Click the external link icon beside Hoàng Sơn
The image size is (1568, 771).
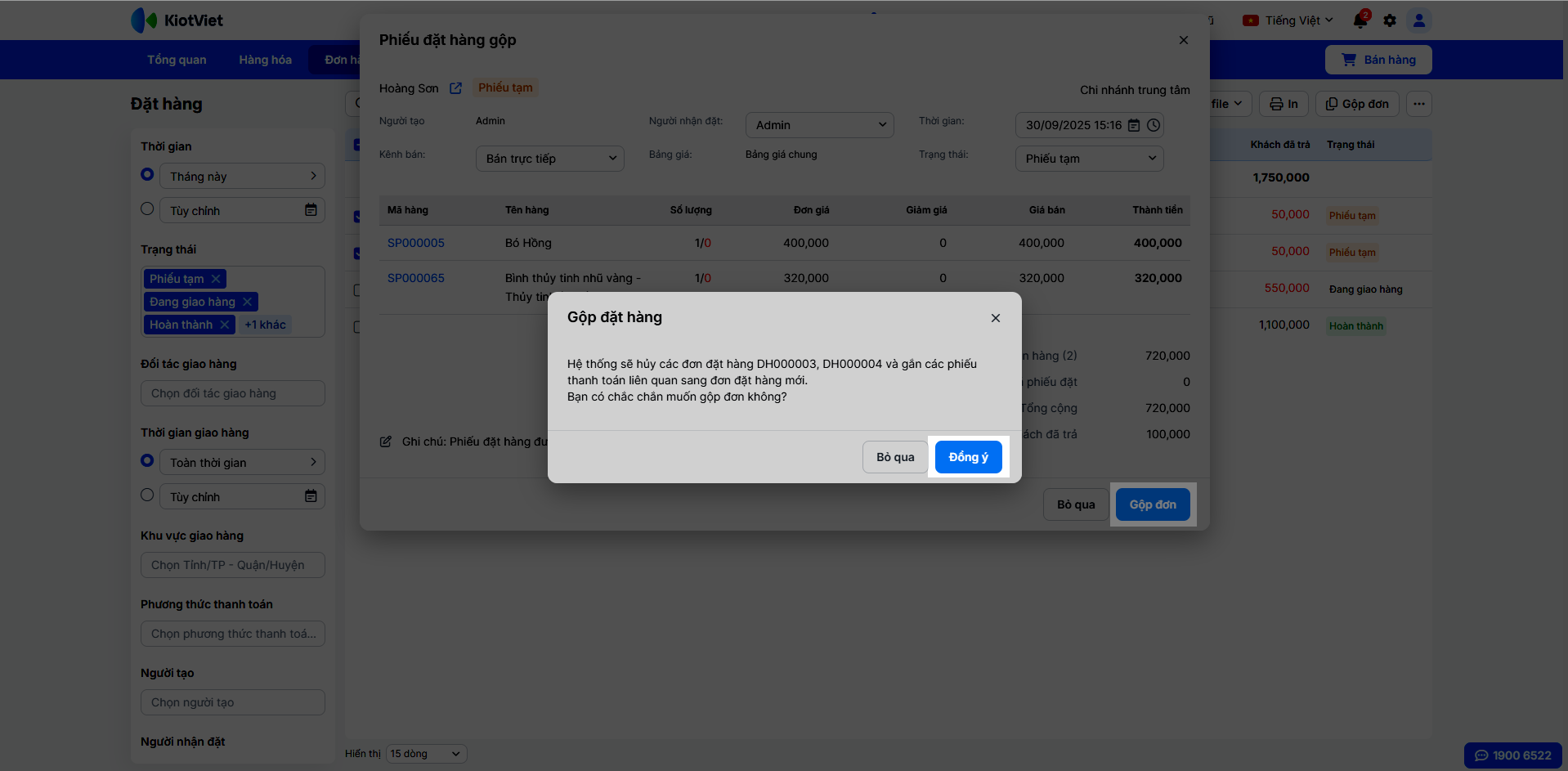click(x=455, y=88)
